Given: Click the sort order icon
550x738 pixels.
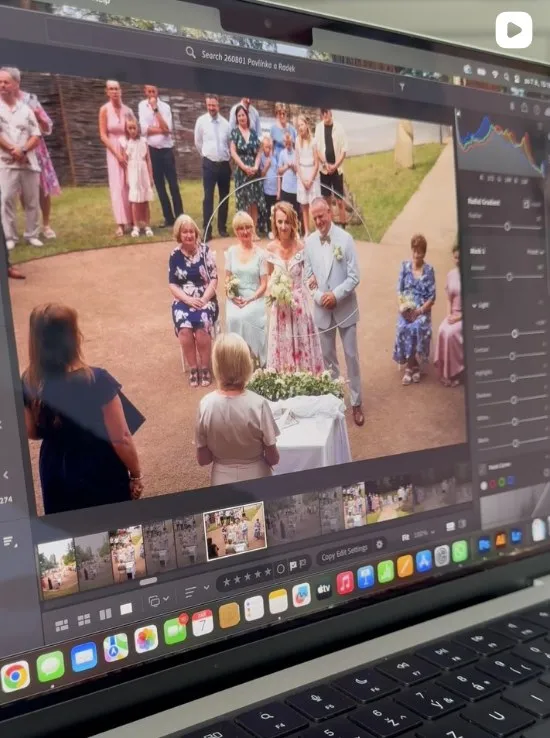Looking at the screenshot, I should [191, 592].
